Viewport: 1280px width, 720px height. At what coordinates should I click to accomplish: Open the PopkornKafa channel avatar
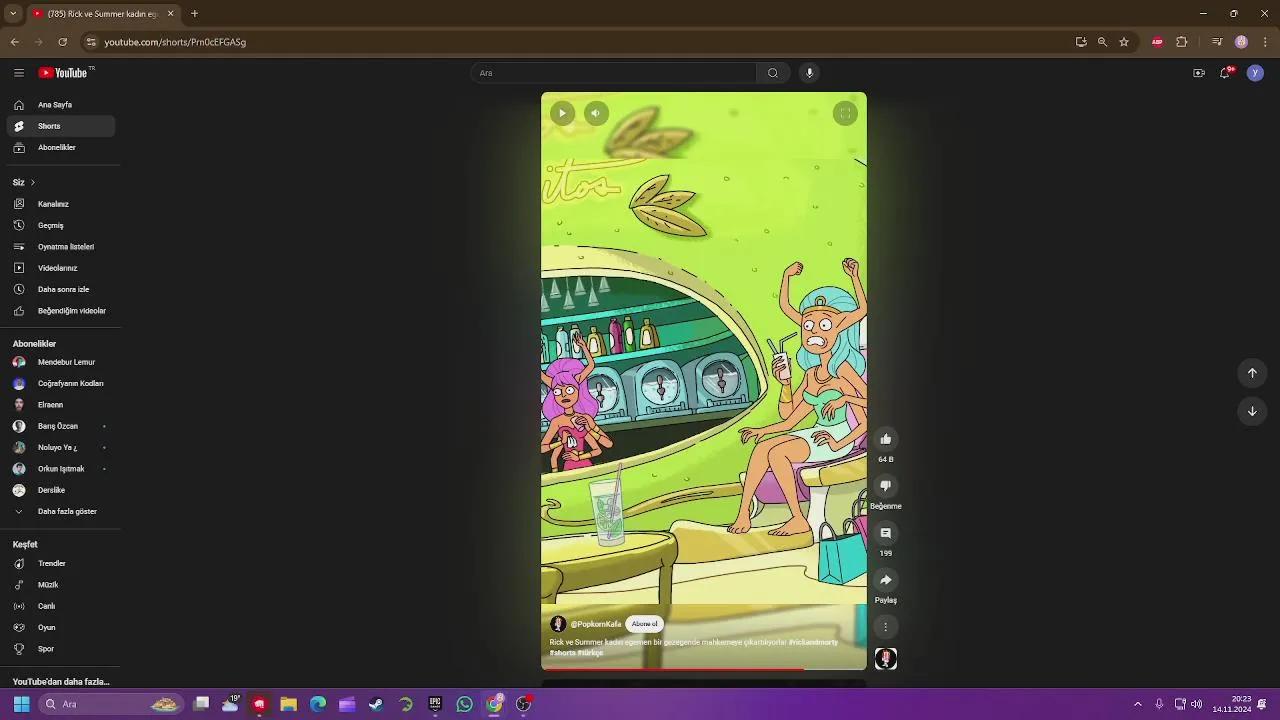(x=558, y=624)
